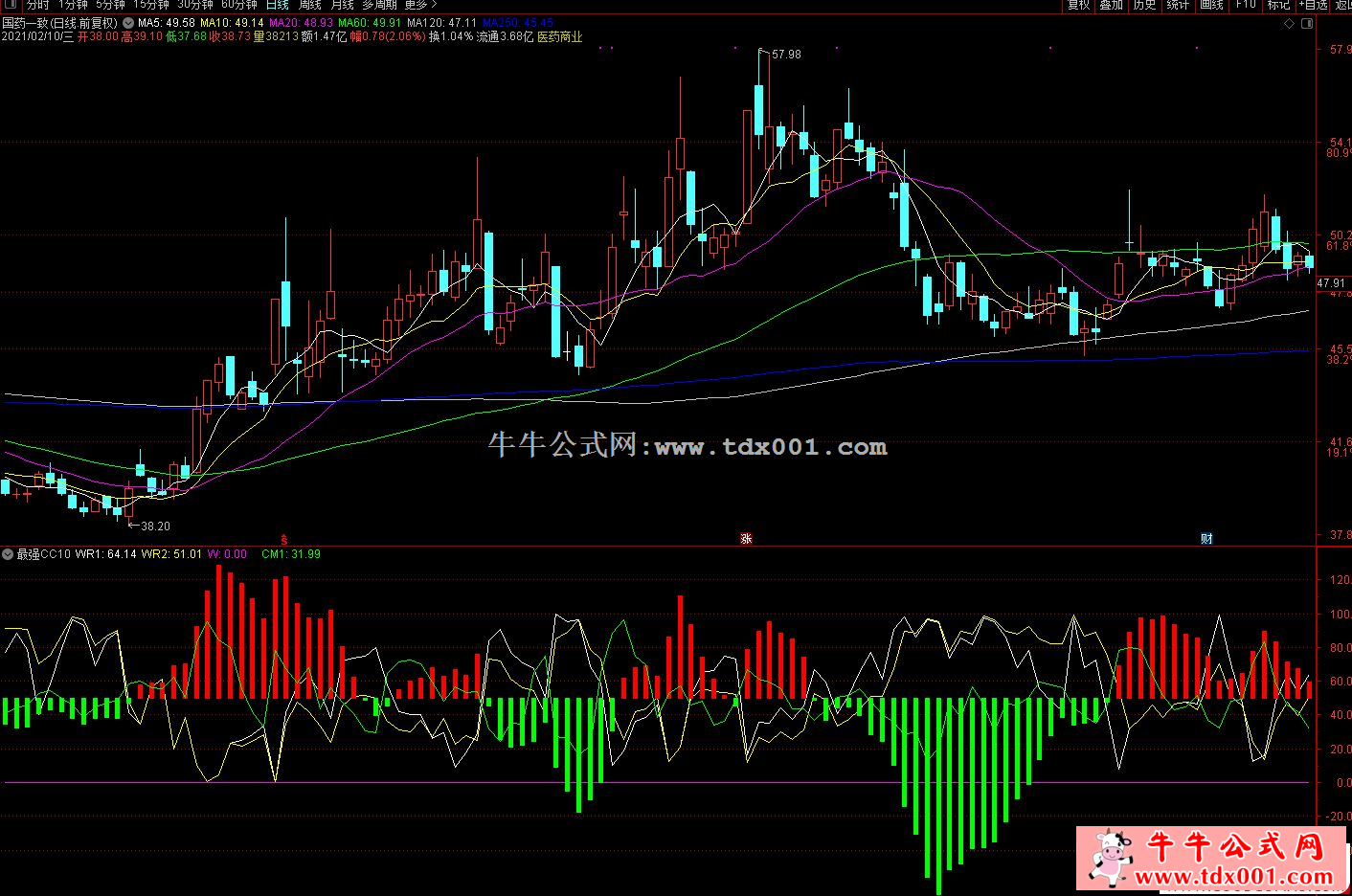Click the CM1: 31.99 value
Screen dimensions: 1352x896
291,554
